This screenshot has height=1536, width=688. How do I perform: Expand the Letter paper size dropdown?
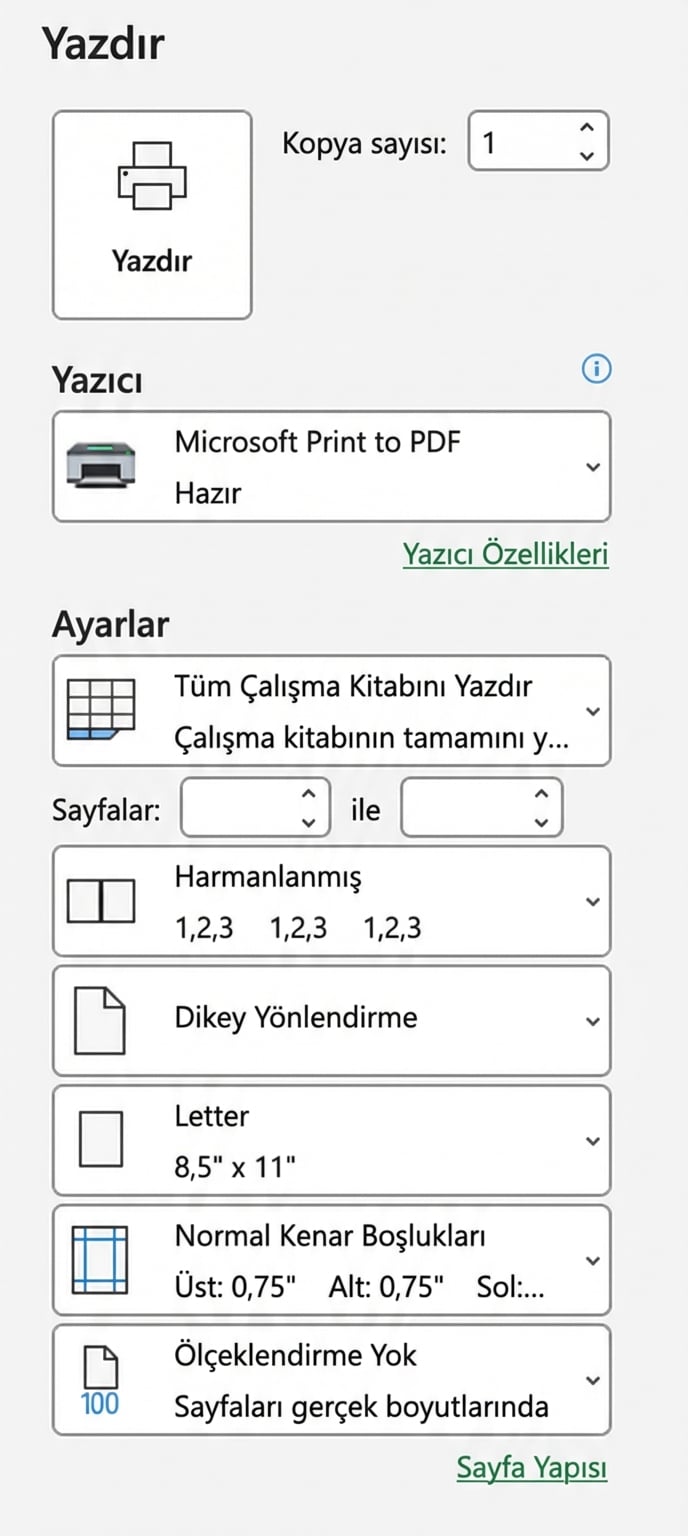tap(592, 1139)
